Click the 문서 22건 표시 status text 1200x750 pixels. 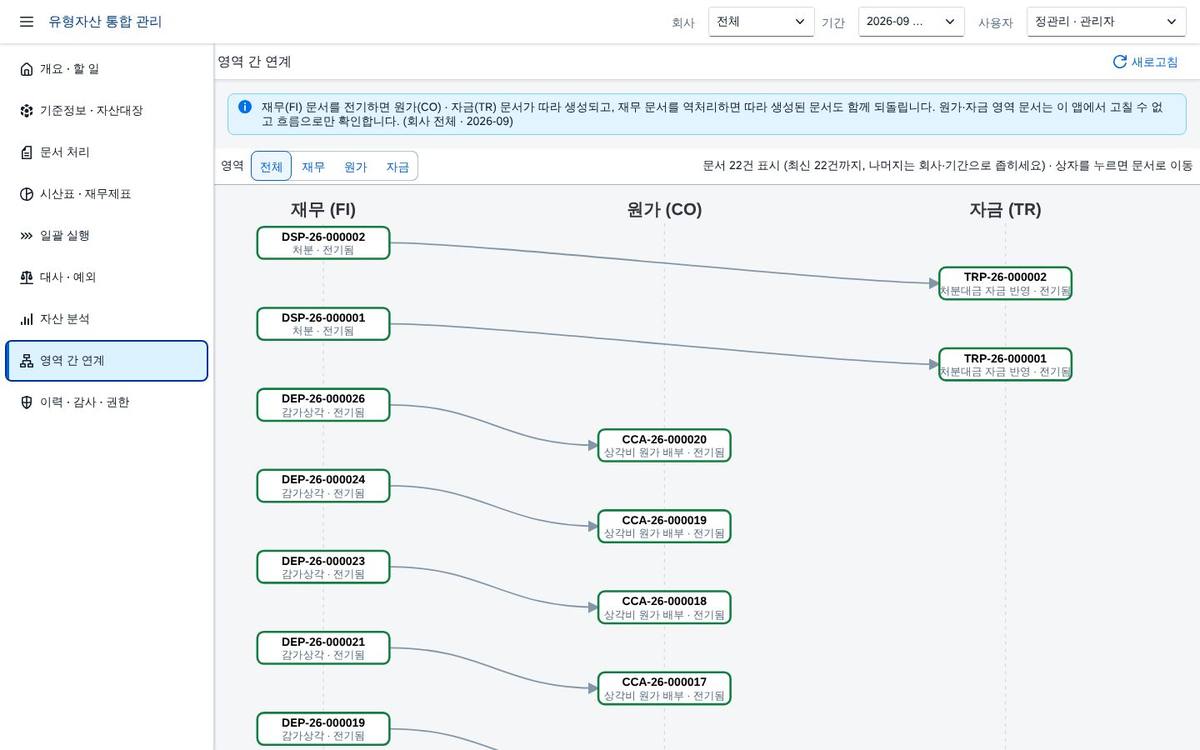click(948, 166)
